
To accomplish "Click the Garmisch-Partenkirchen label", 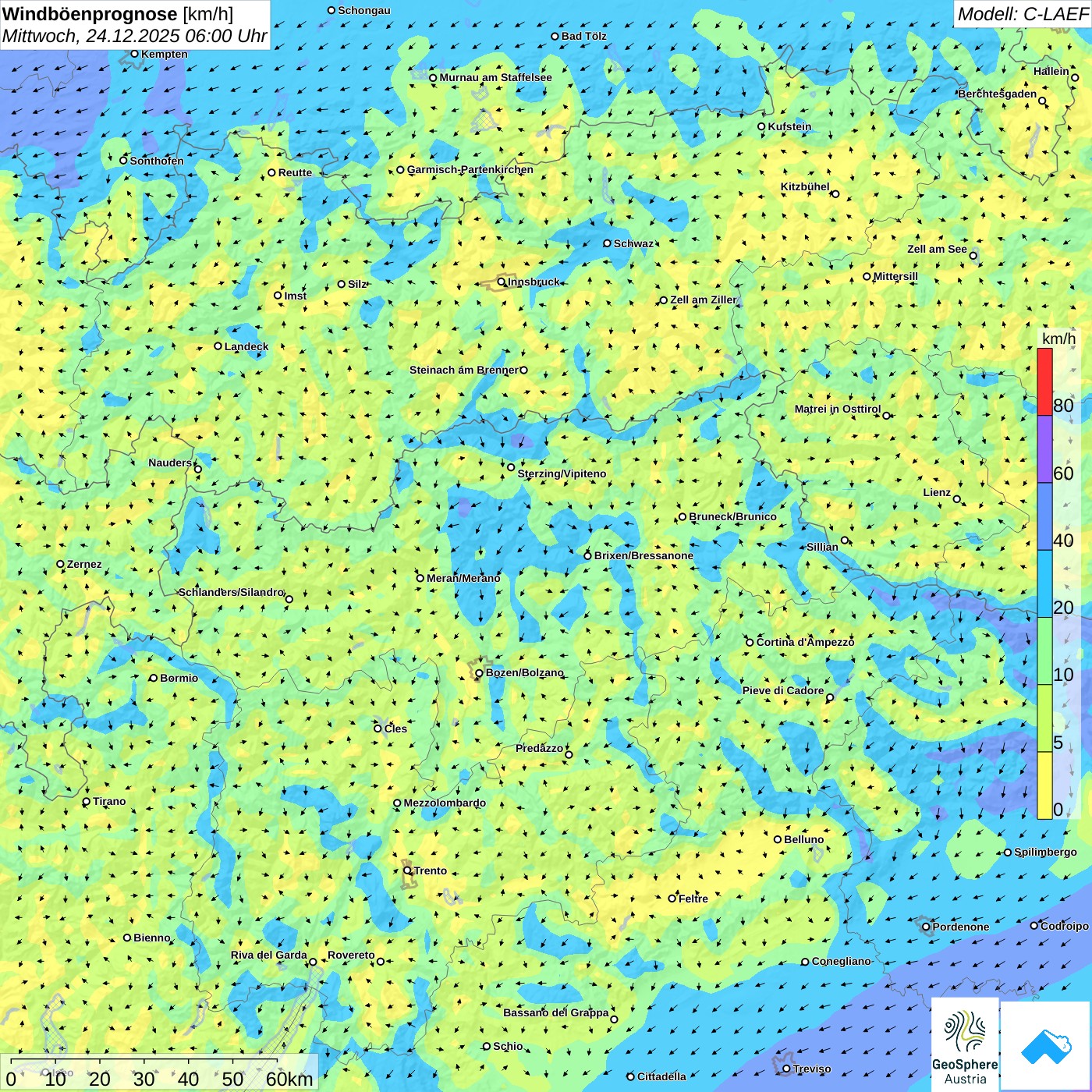I will click(x=470, y=169).
